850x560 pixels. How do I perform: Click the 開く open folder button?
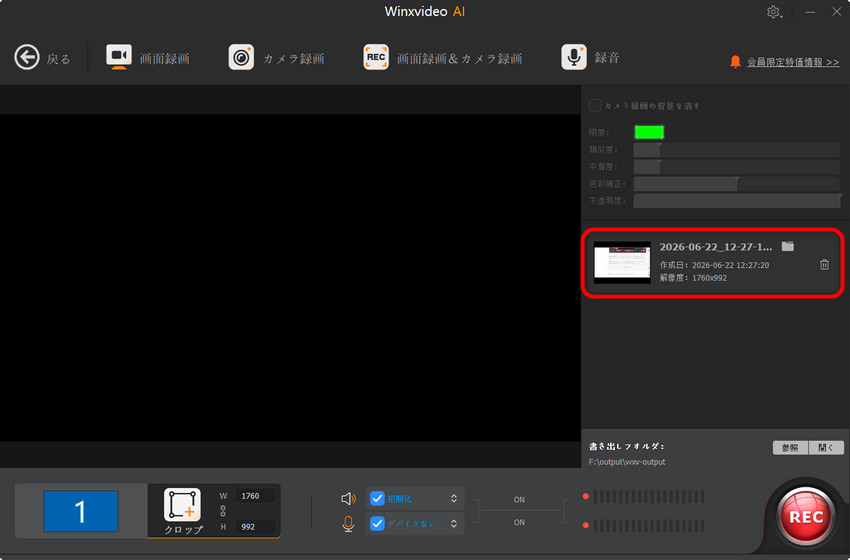tap(826, 448)
